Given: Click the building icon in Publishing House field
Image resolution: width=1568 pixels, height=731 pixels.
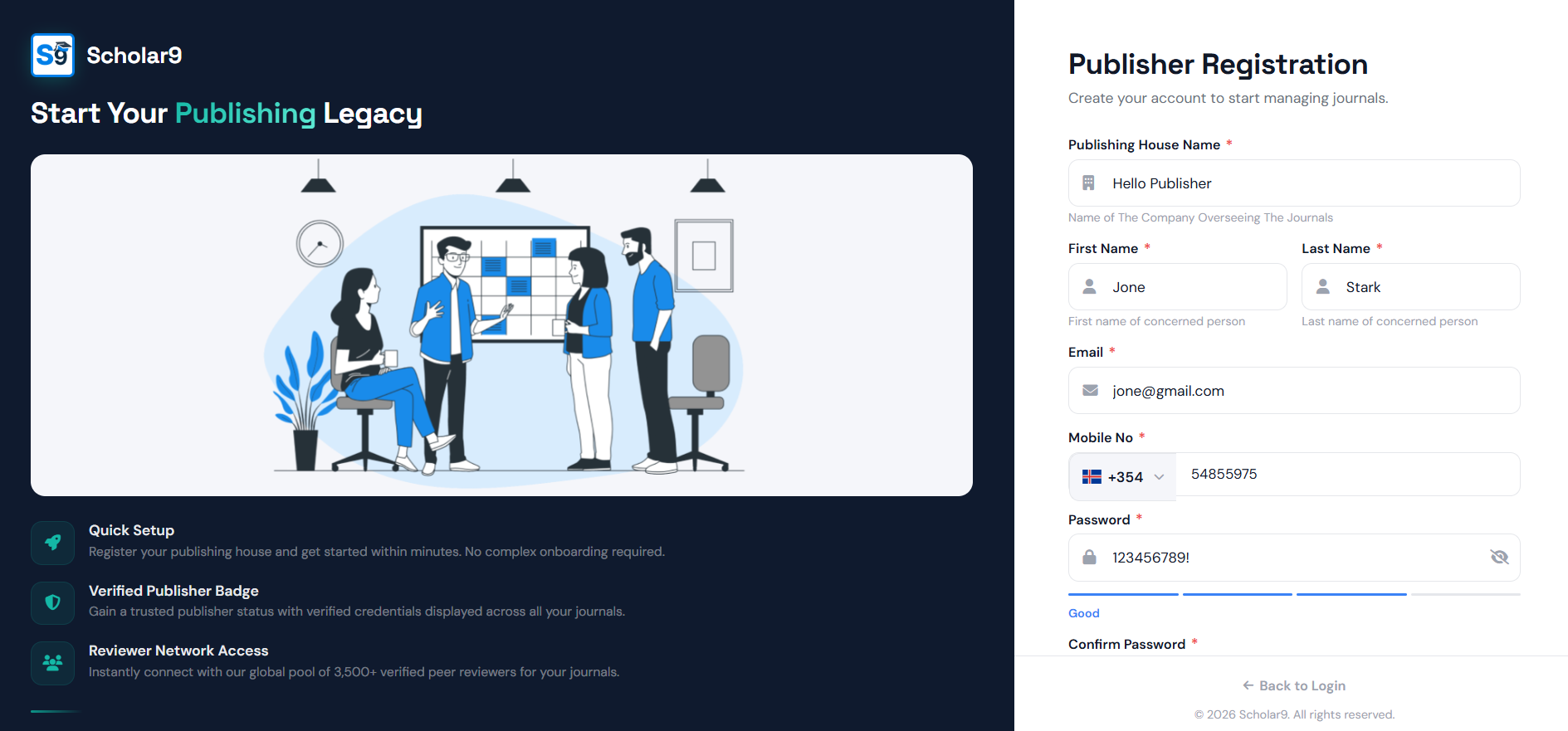Looking at the screenshot, I should 1088,183.
